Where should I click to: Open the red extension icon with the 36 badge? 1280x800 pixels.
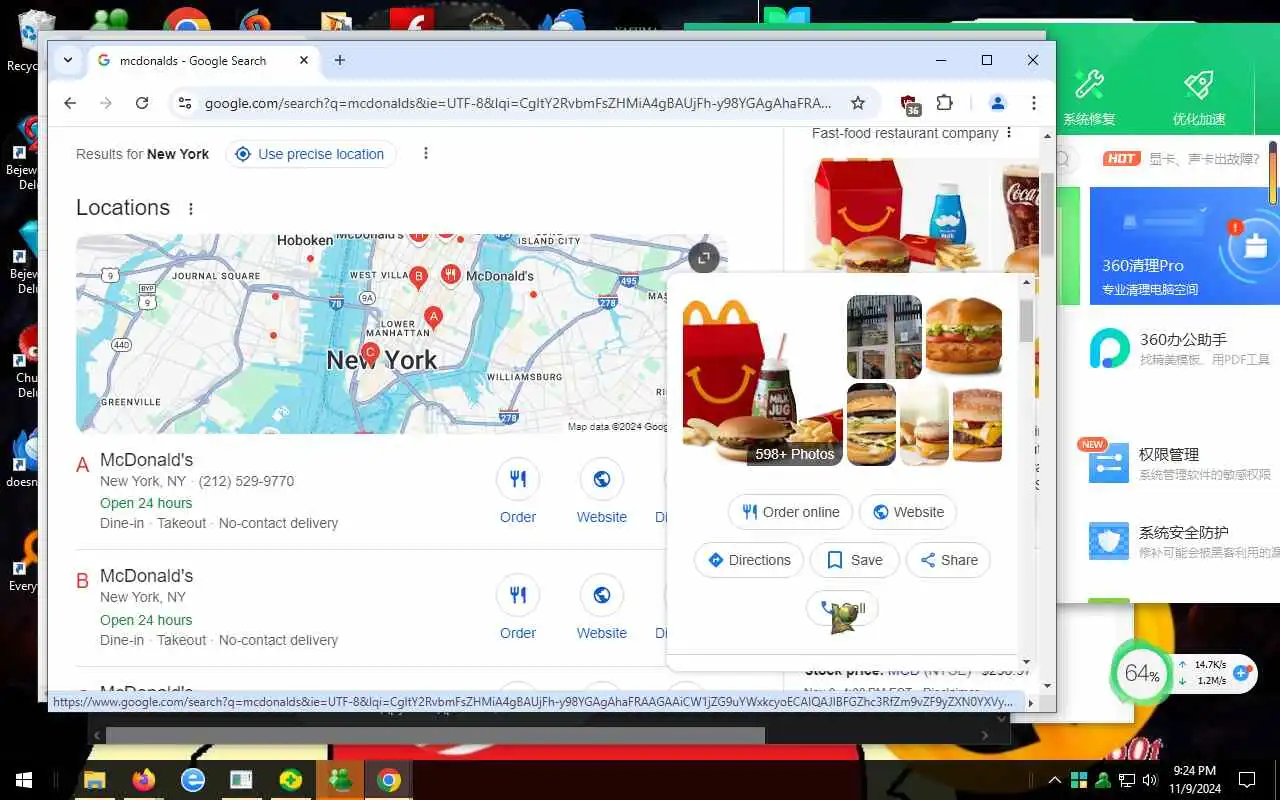(x=909, y=104)
